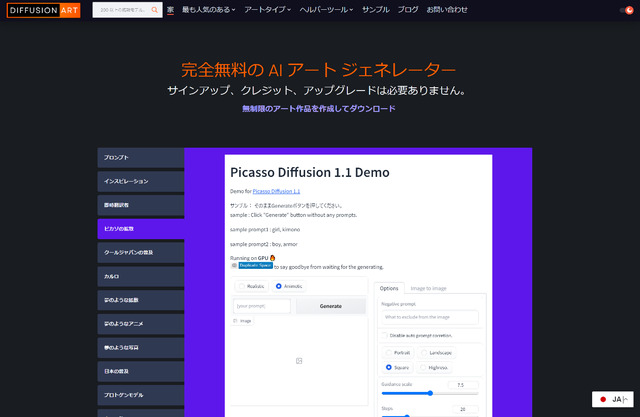This screenshot has width=640, height=417.
Task: Open the Picasso Diffusion 1.1 link
Action: tap(276, 191)
